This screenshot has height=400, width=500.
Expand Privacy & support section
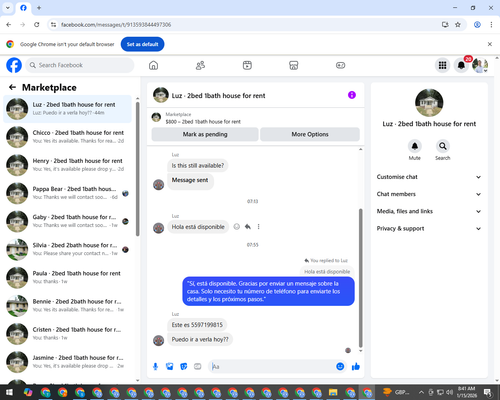point(429,228)
